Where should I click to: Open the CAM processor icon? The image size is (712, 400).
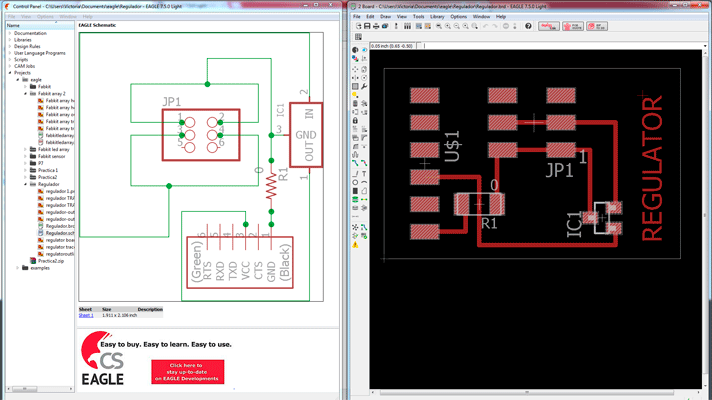point(385,26)
